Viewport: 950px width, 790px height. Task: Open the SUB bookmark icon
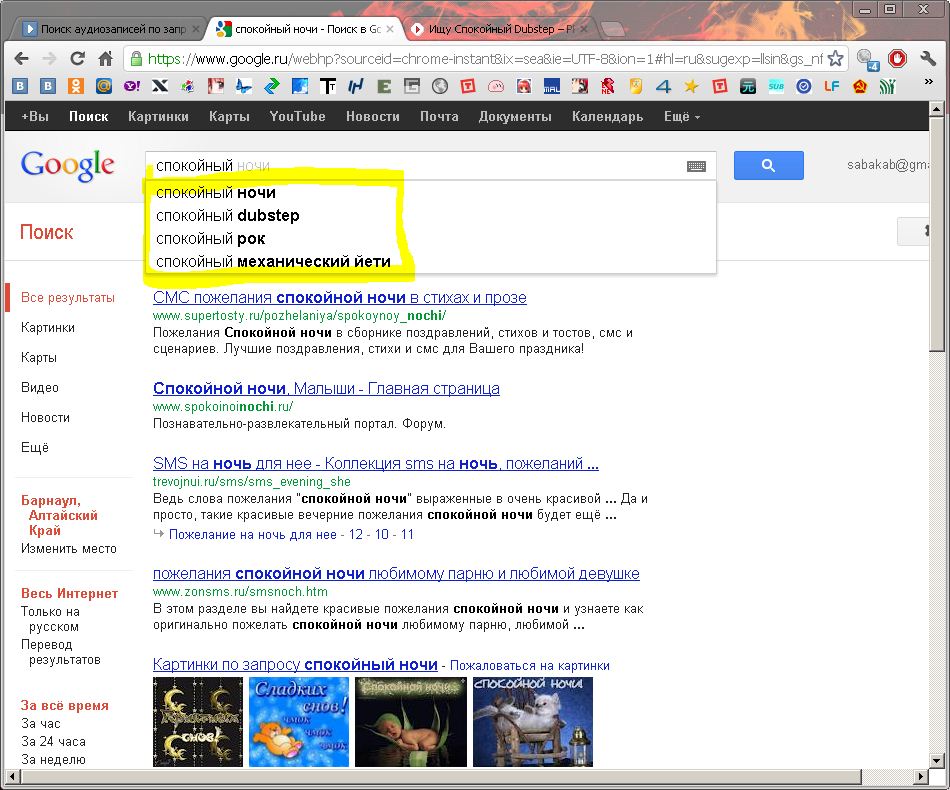click(776, 86)
